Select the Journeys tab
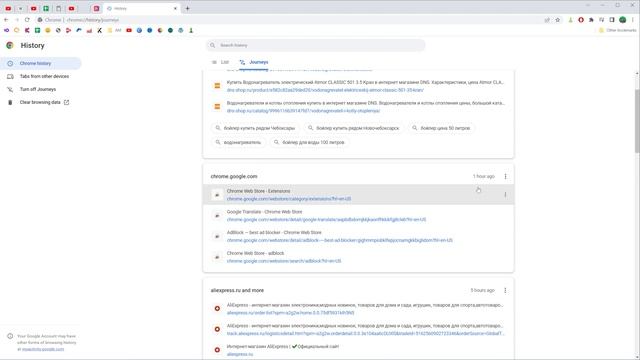This screenshot has width=640, height=360. 254,62
